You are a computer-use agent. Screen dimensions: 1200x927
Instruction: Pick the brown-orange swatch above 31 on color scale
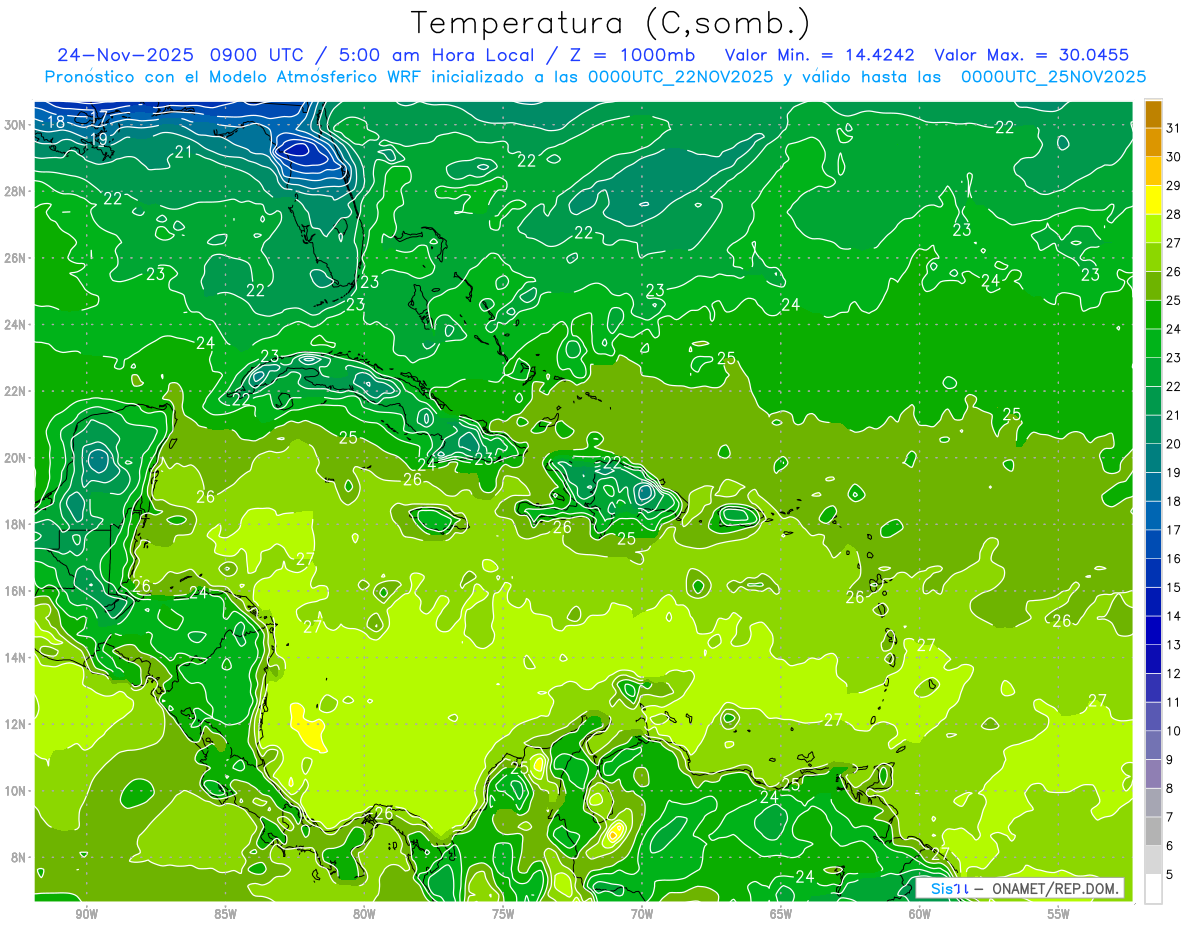[x=1153, y=114]
